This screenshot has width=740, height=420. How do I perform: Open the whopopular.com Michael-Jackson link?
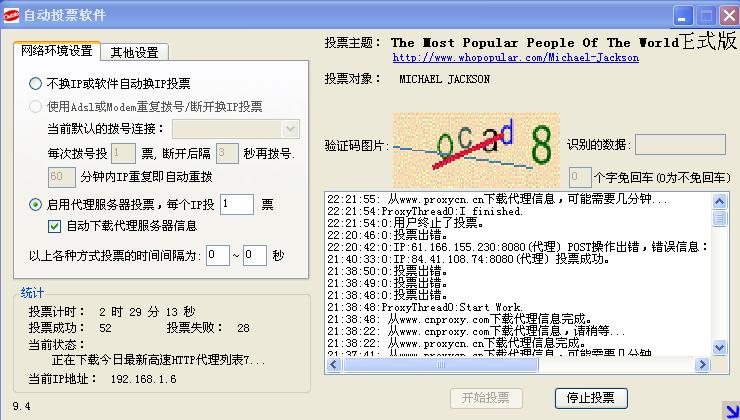515,58
